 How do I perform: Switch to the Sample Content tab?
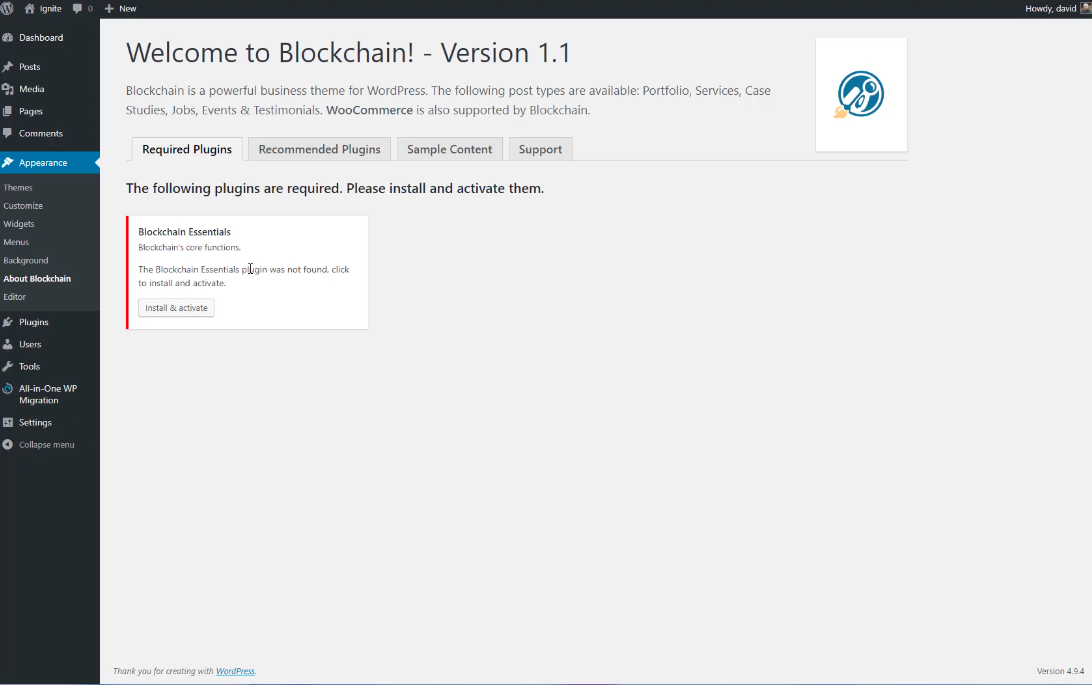(449, 149)
